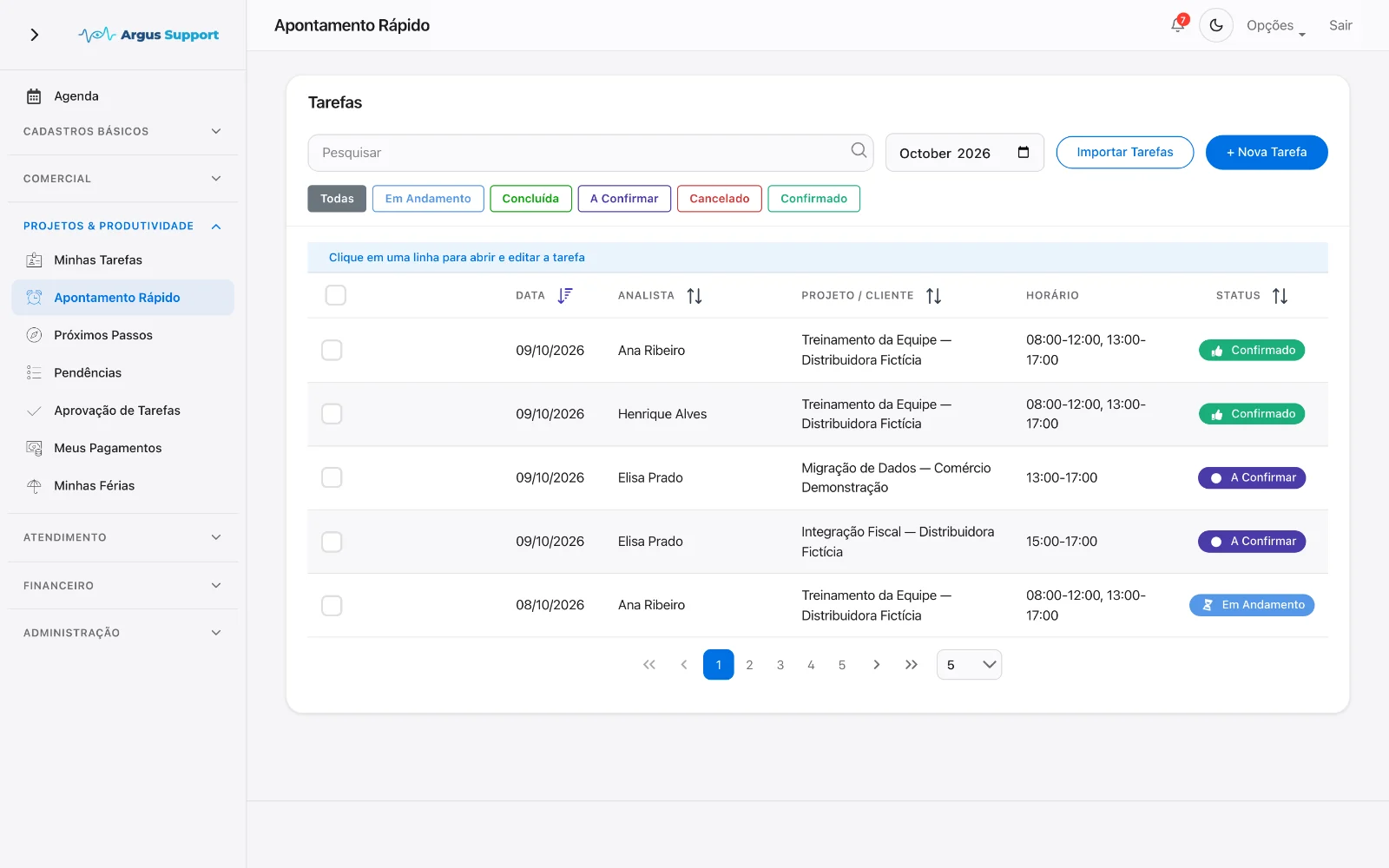Sort by Projeto / Cliente column
Viewport: 1389px width, 868px height.
(x=934, y=296)
